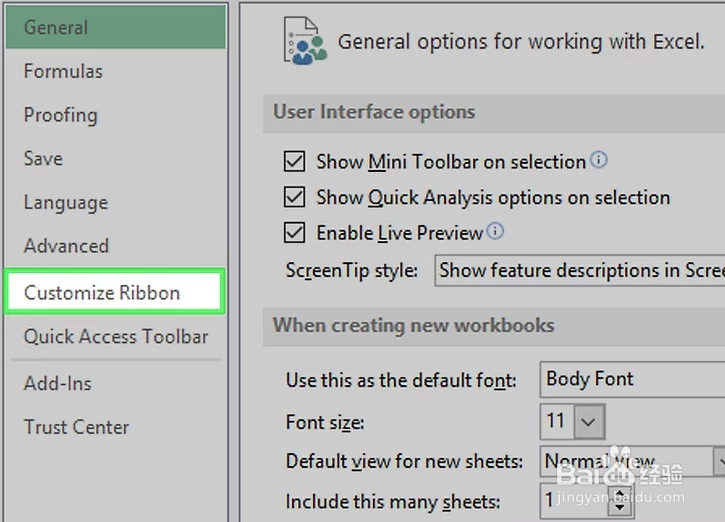Uncheck Show Mini Toolbar on selection
The height and width of the screenshot is (522, 725).
(294, 162)
